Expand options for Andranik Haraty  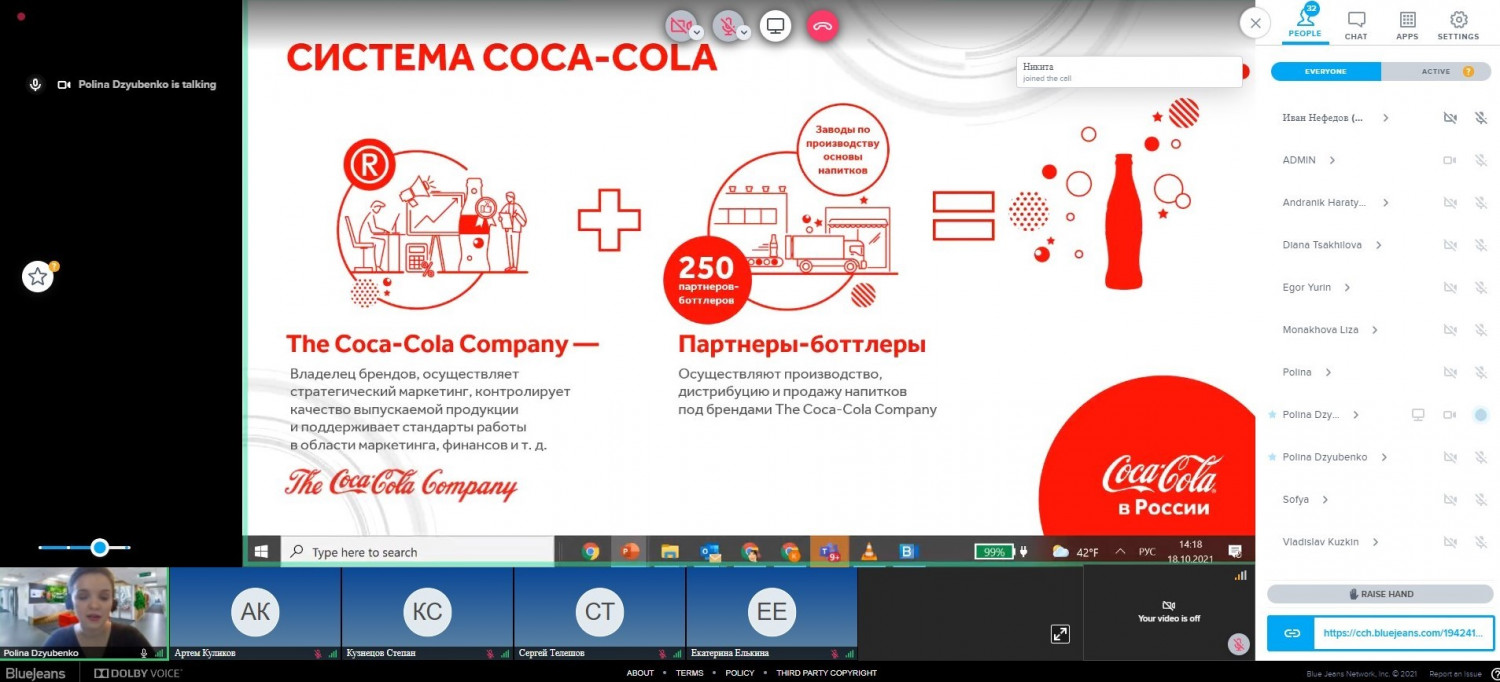1385,203
